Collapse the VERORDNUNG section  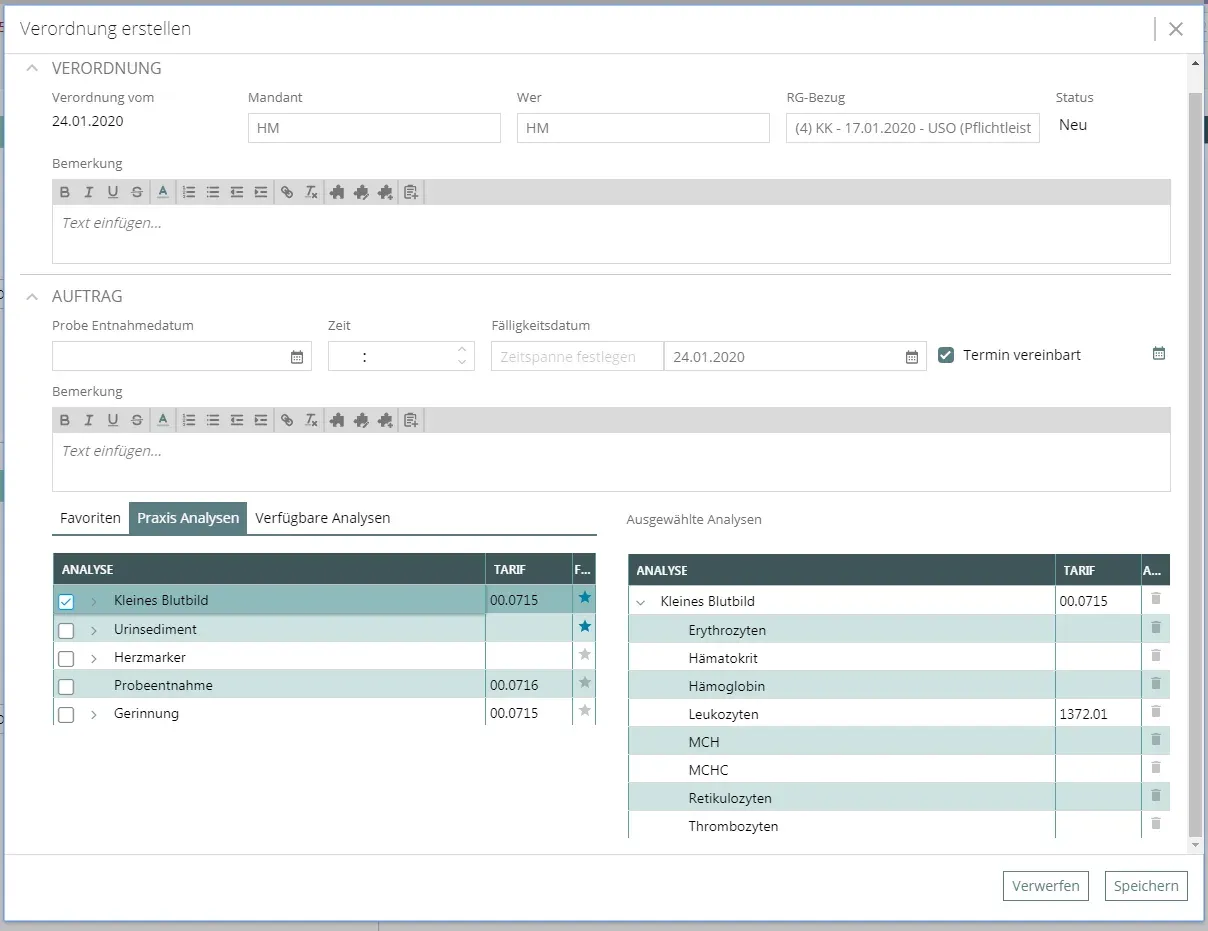click(x=32, y=69)
